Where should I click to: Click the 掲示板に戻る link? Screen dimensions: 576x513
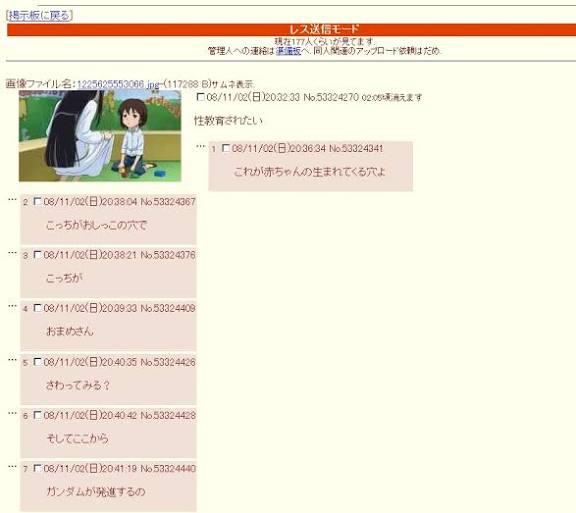pyautogui.click(x=39, y=15)
